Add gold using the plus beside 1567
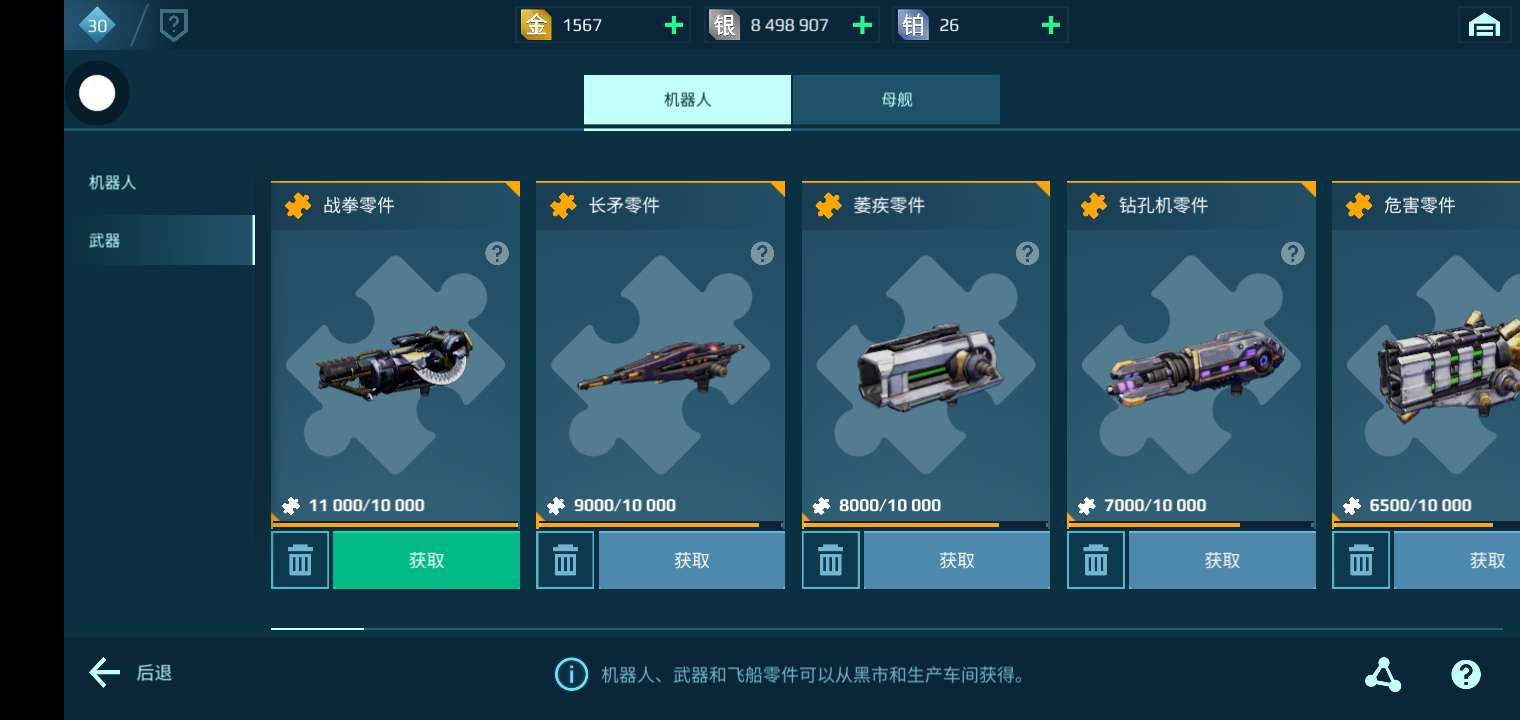This screenshot has width=1520, height=720. [x=674, y=25]
